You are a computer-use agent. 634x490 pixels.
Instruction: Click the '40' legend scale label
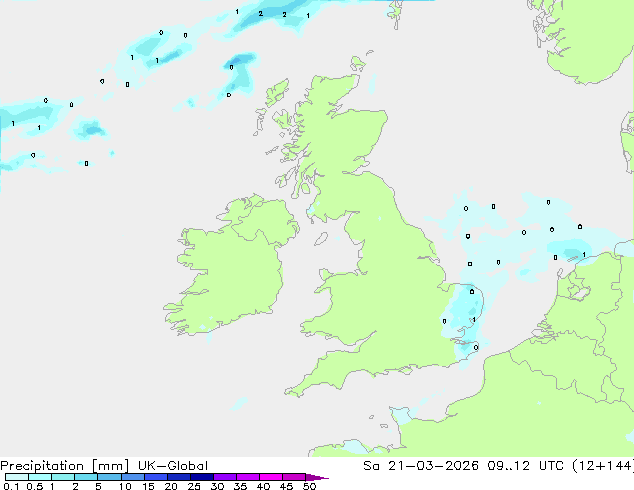coord(263,486)
